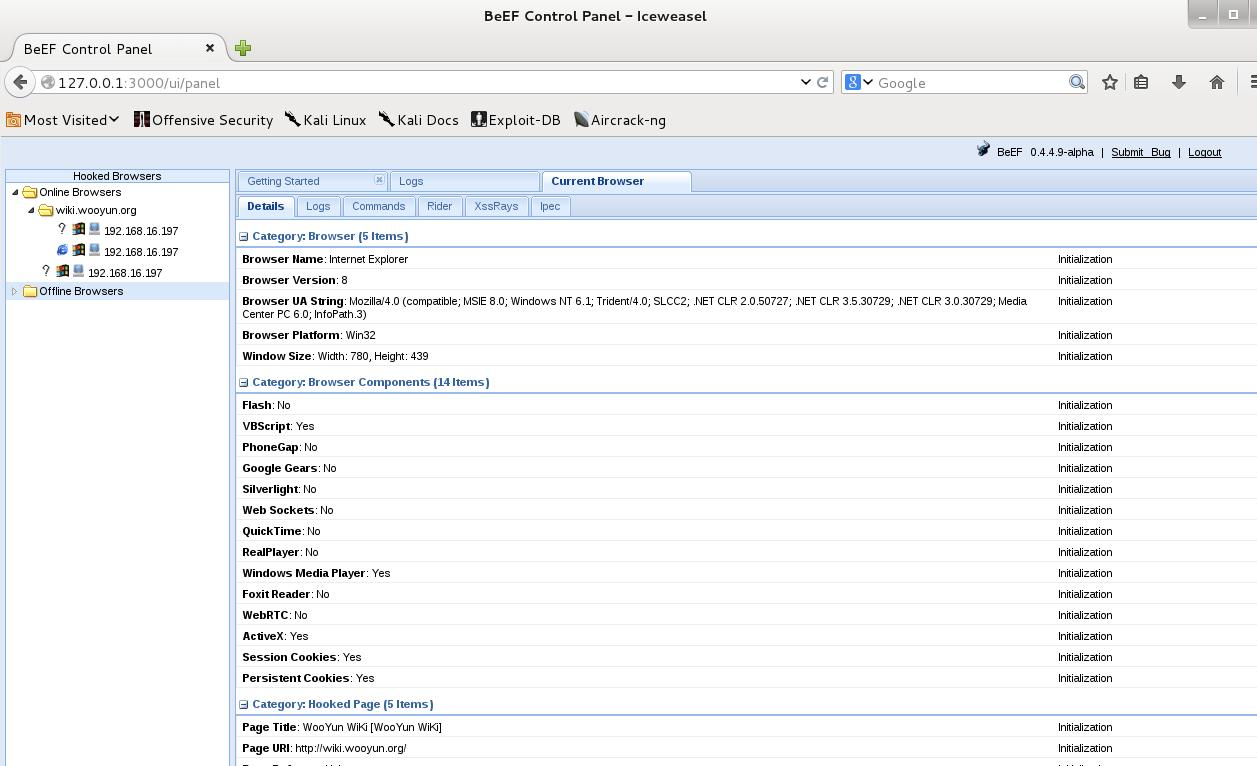The width and height of the screenshot is (1257, 766).
Task: Collapse the Category: Hooked Page section
Action: click(x=243, y=705)
